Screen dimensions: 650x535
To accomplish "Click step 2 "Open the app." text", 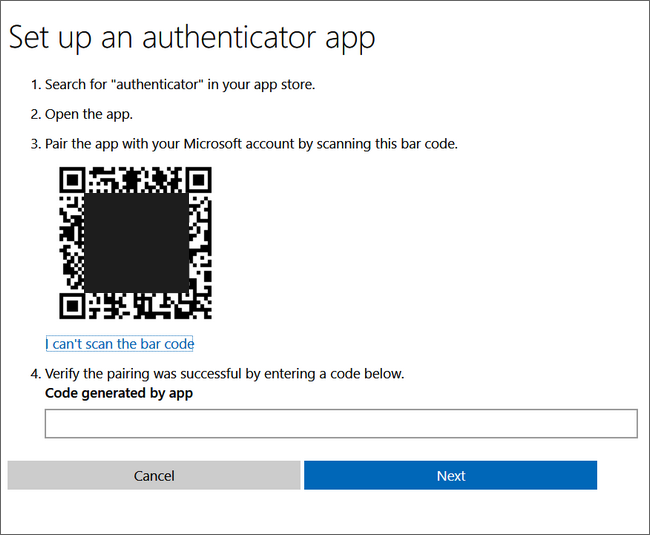I will click(89, 114).
